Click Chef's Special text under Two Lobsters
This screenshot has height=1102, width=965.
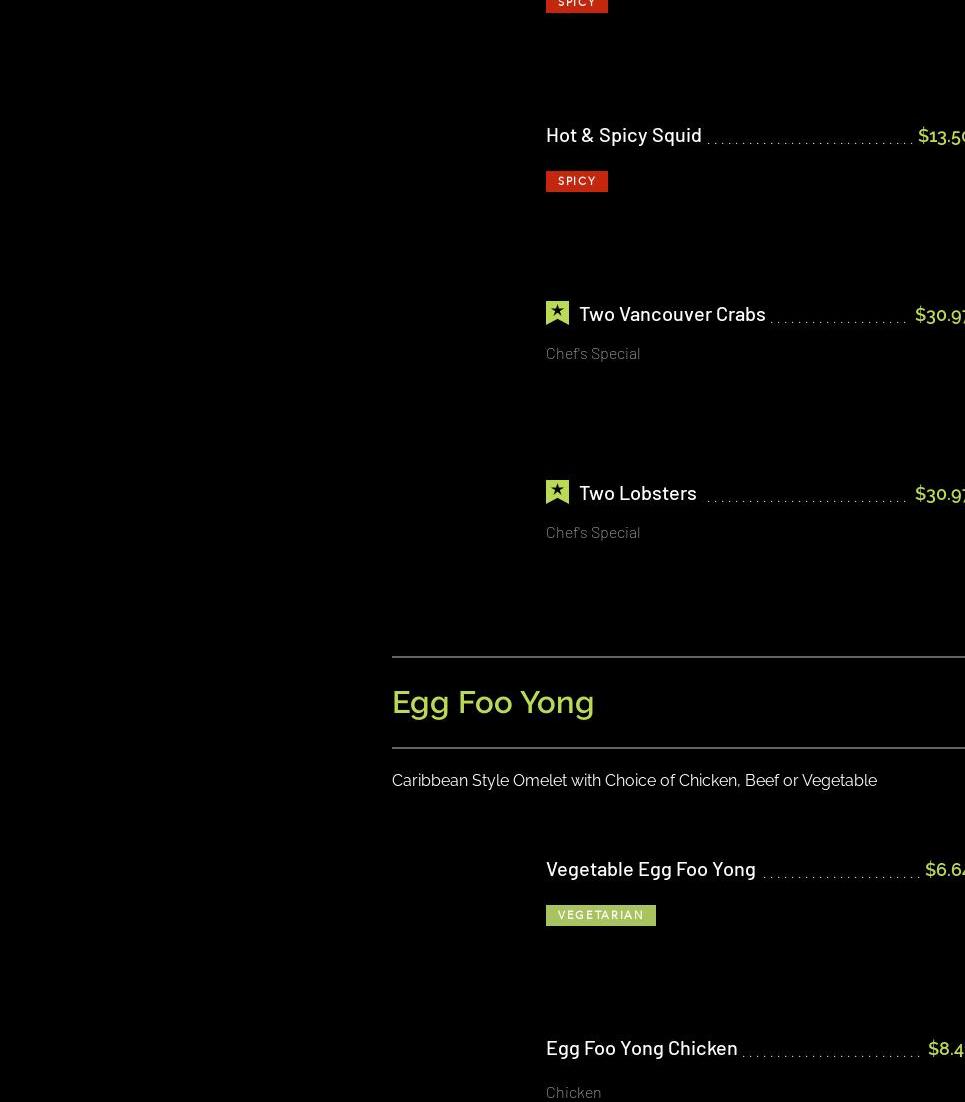click(x=592, y=532)
